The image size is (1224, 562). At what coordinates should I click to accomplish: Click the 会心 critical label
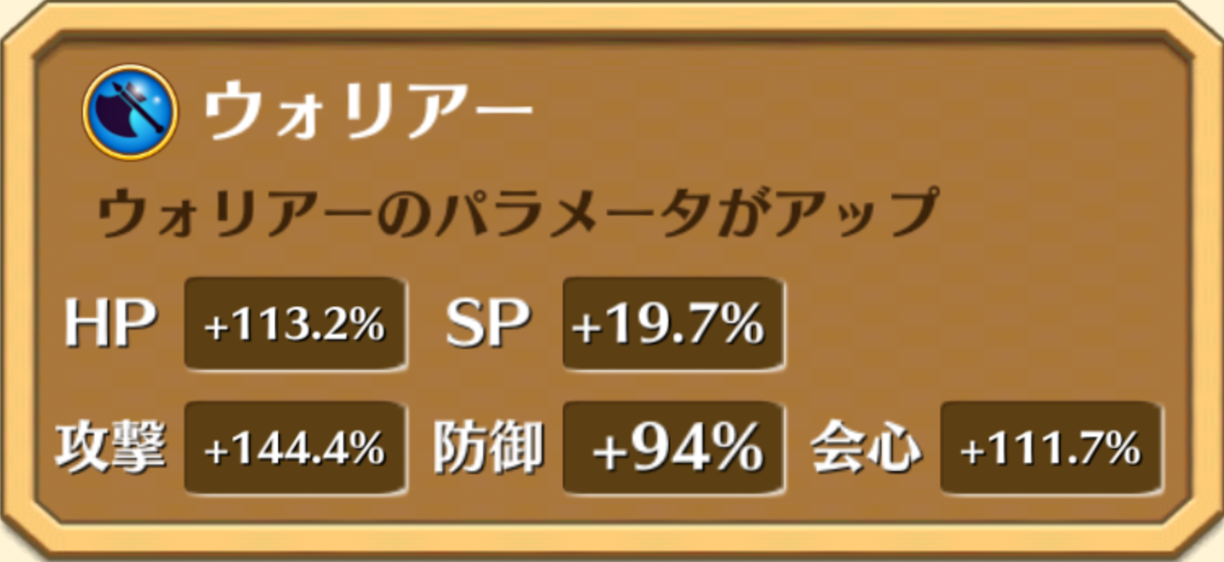(x=866, y=447)
